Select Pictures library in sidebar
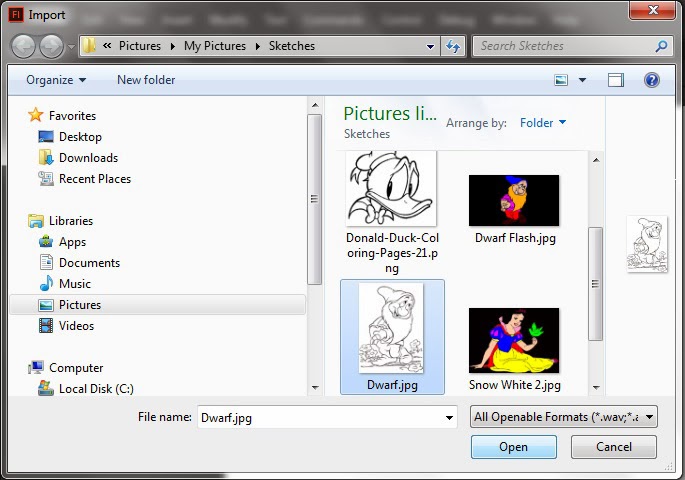Image resolution: width=685 pixels, height=480 pixels. 157,304
